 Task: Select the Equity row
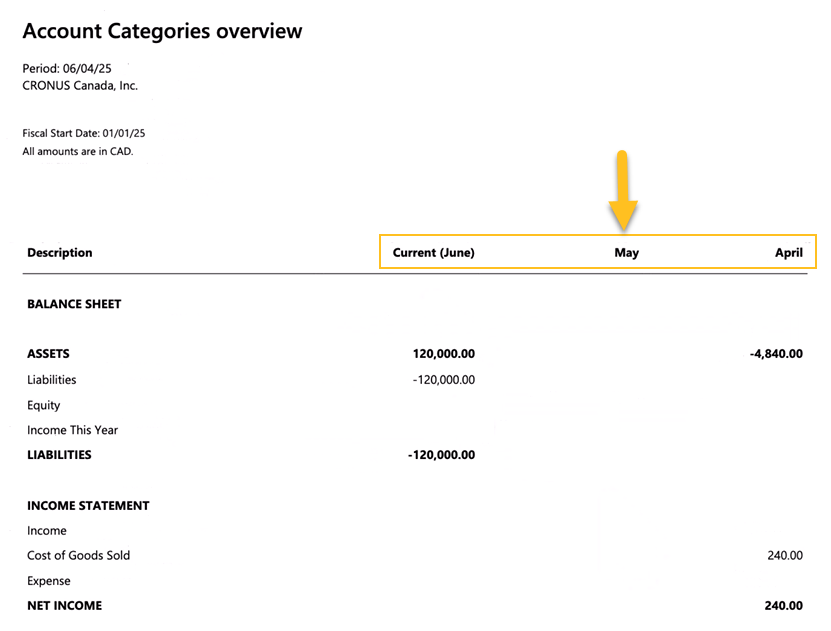pyautogui.click(x=43, y=404)
